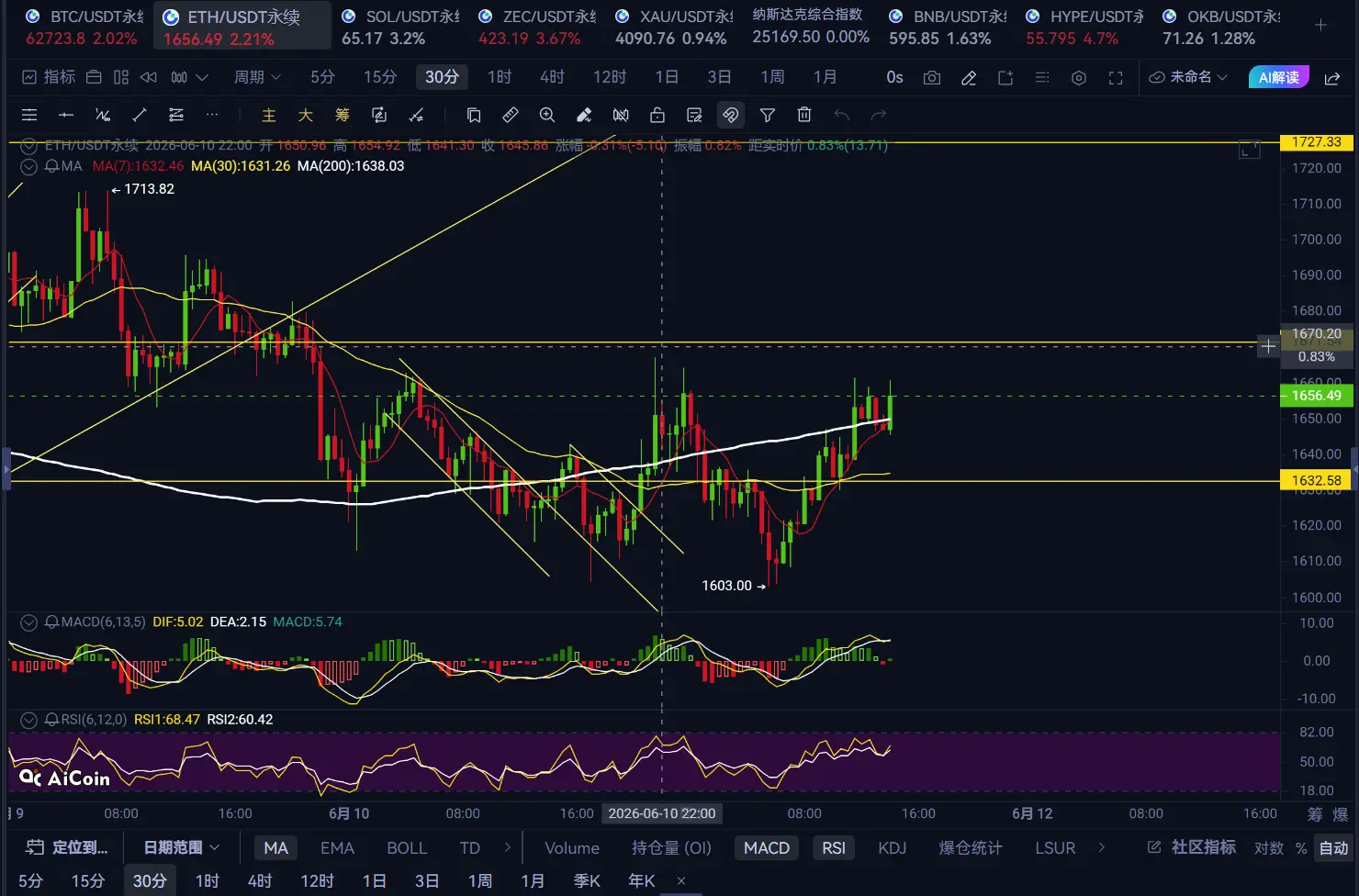1359x896 pixels.
Task: Open the split-screen layout icon
Action: click(121, 77)
